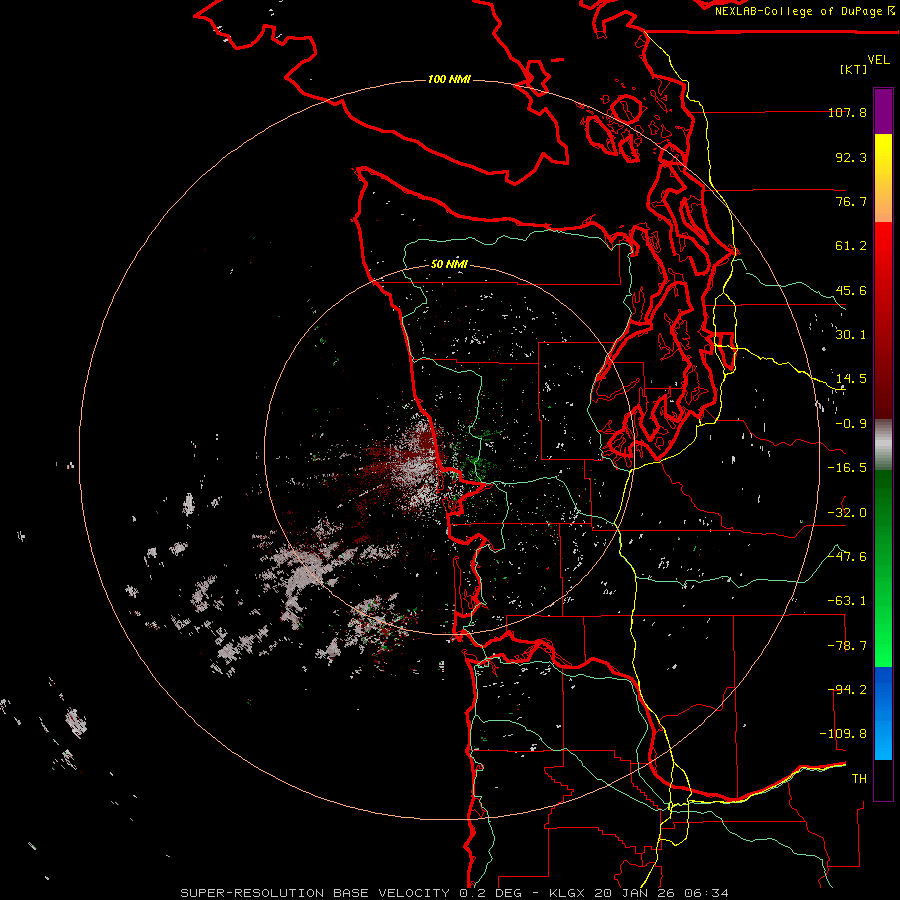This screenshot has height=900, width=900.
Task: Click the 61.2 legend value
Action: [851, 246]
